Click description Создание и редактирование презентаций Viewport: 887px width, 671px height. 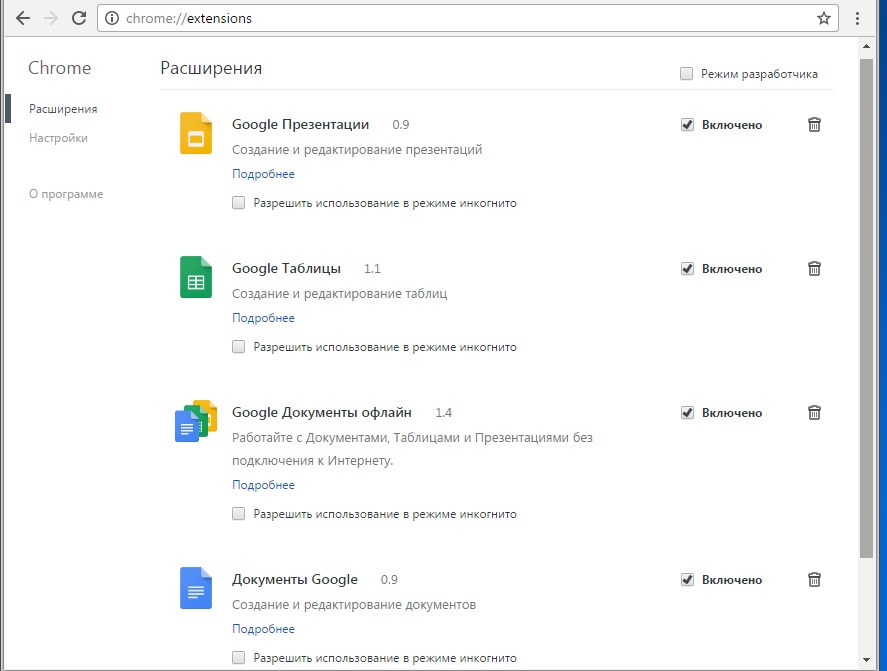click(357, 150)
